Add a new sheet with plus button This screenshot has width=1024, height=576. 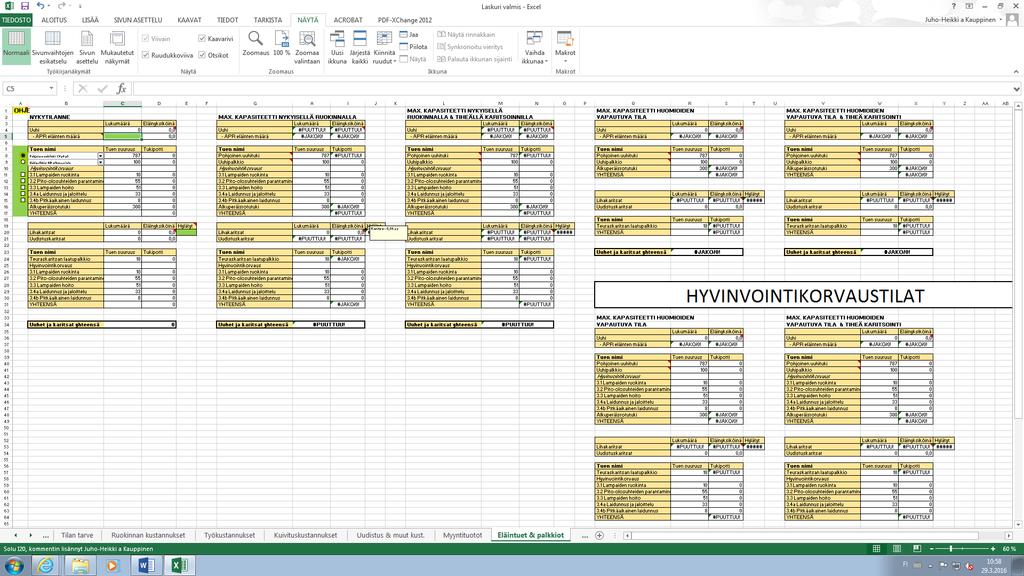click(x=600, y=536)
